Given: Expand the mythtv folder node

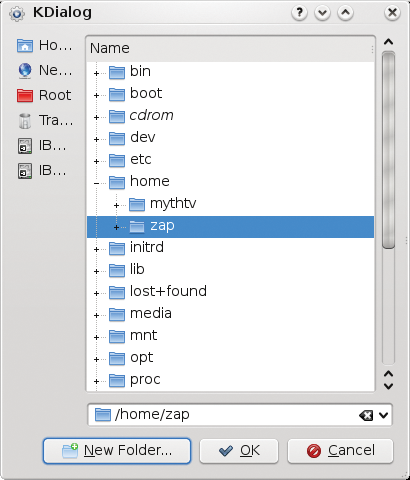Looking at the screenshot, I should point(116,205).
